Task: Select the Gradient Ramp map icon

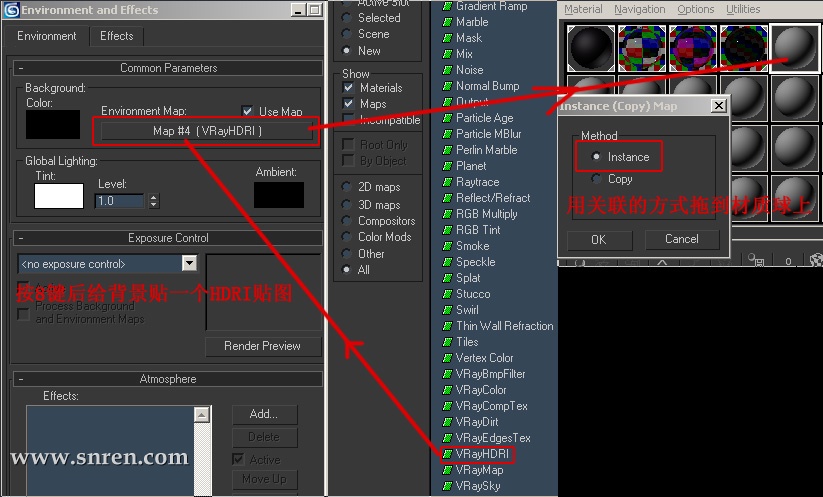Action: coord(447,6)
